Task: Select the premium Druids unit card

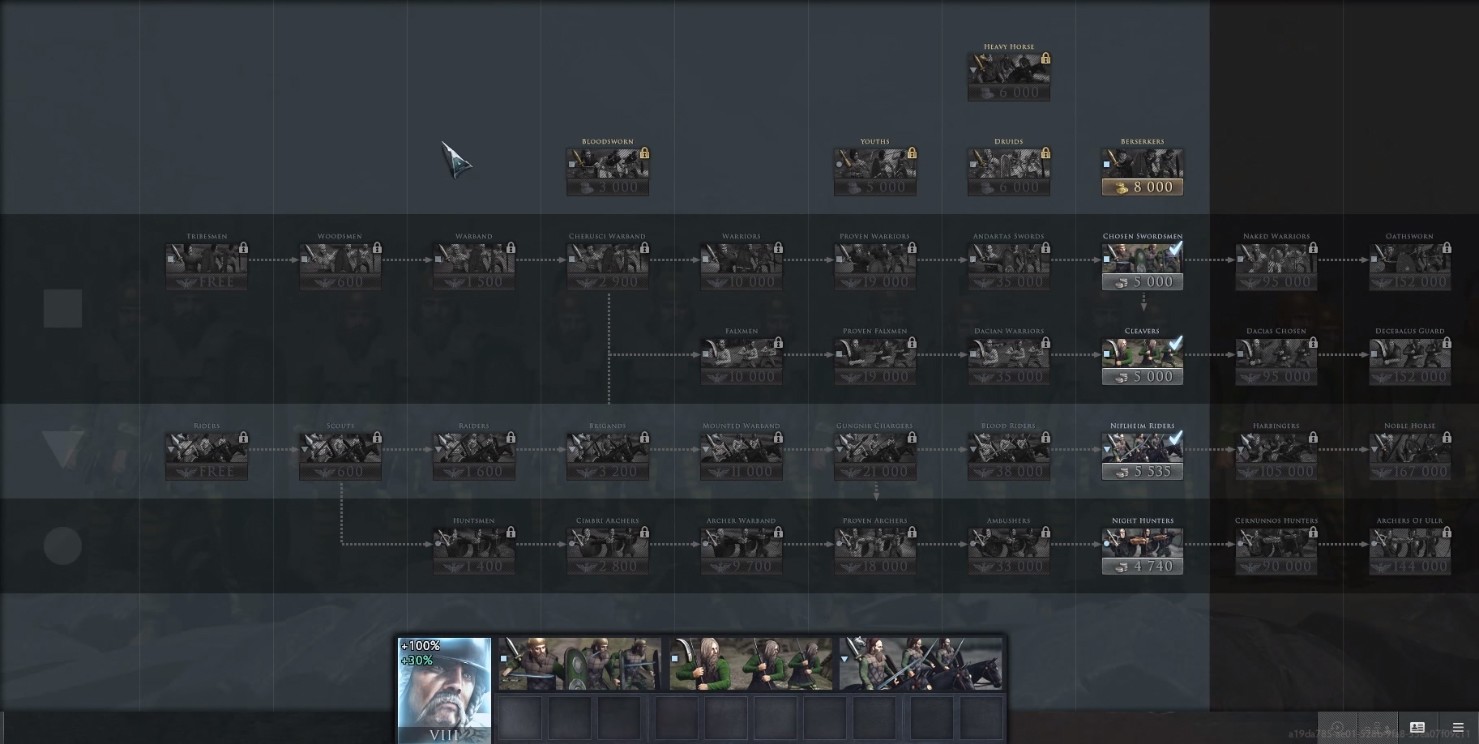Action: coord(1009,172)
